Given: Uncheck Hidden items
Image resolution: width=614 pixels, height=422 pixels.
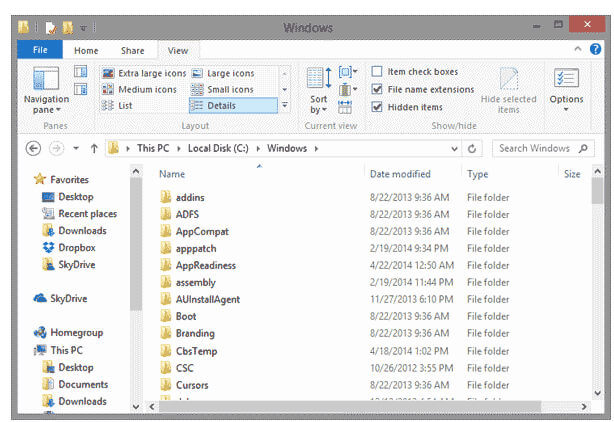Looking at the screenshot, I should coord(377,107).
